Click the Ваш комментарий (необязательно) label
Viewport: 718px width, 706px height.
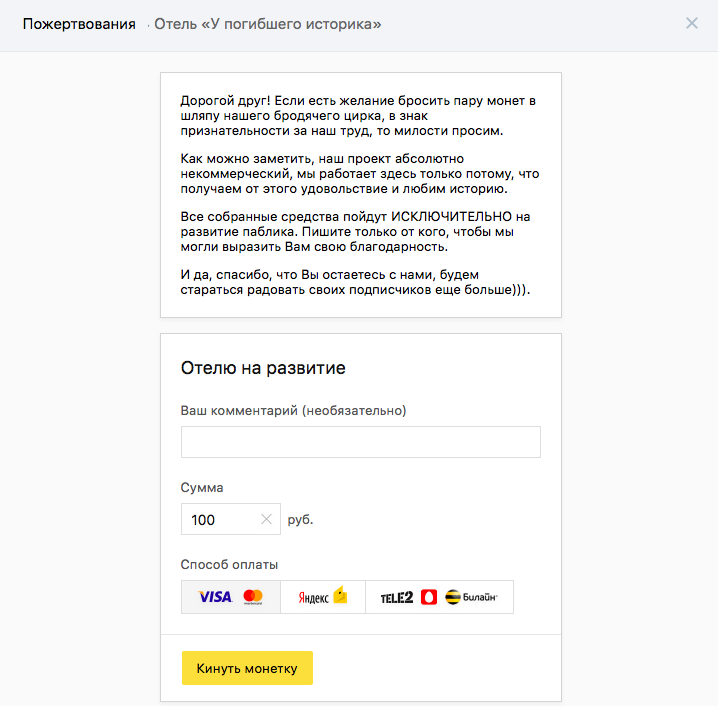[x=293, y=410]
